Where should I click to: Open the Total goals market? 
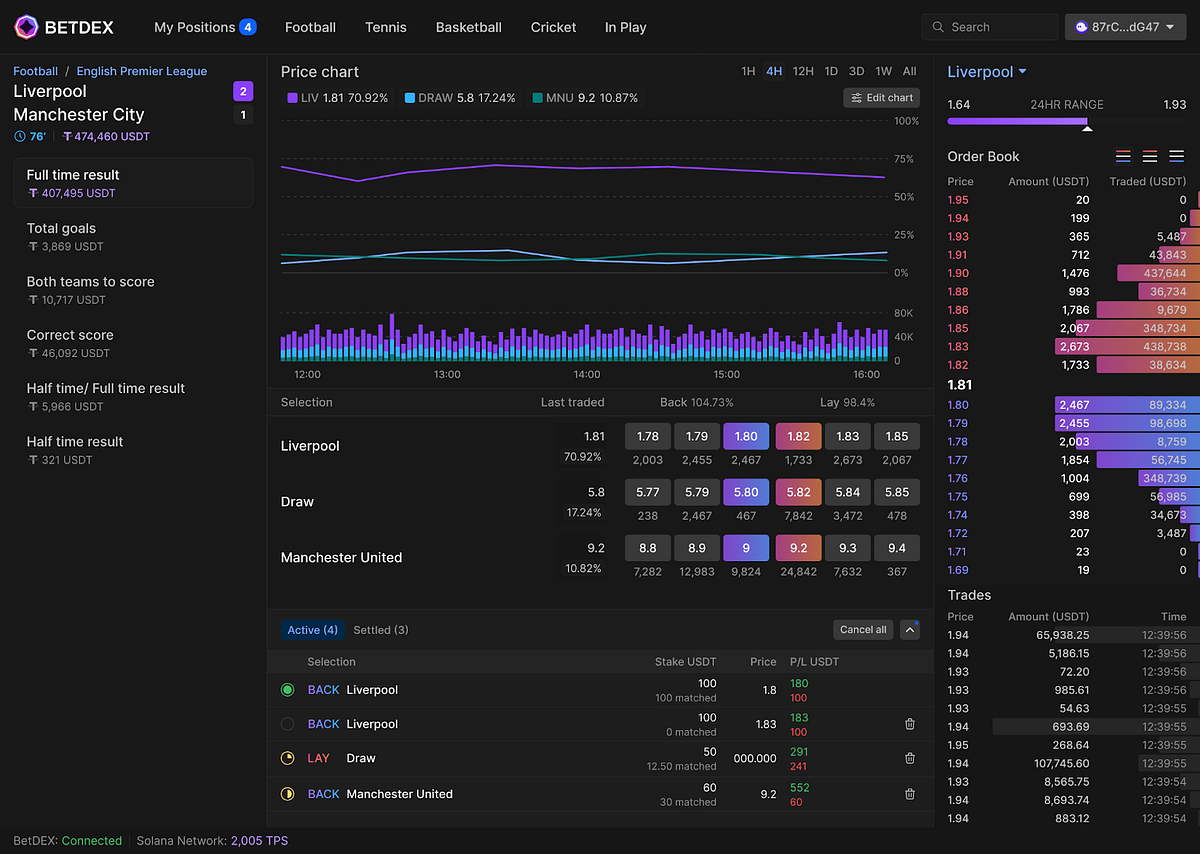[x=133, y=236]
